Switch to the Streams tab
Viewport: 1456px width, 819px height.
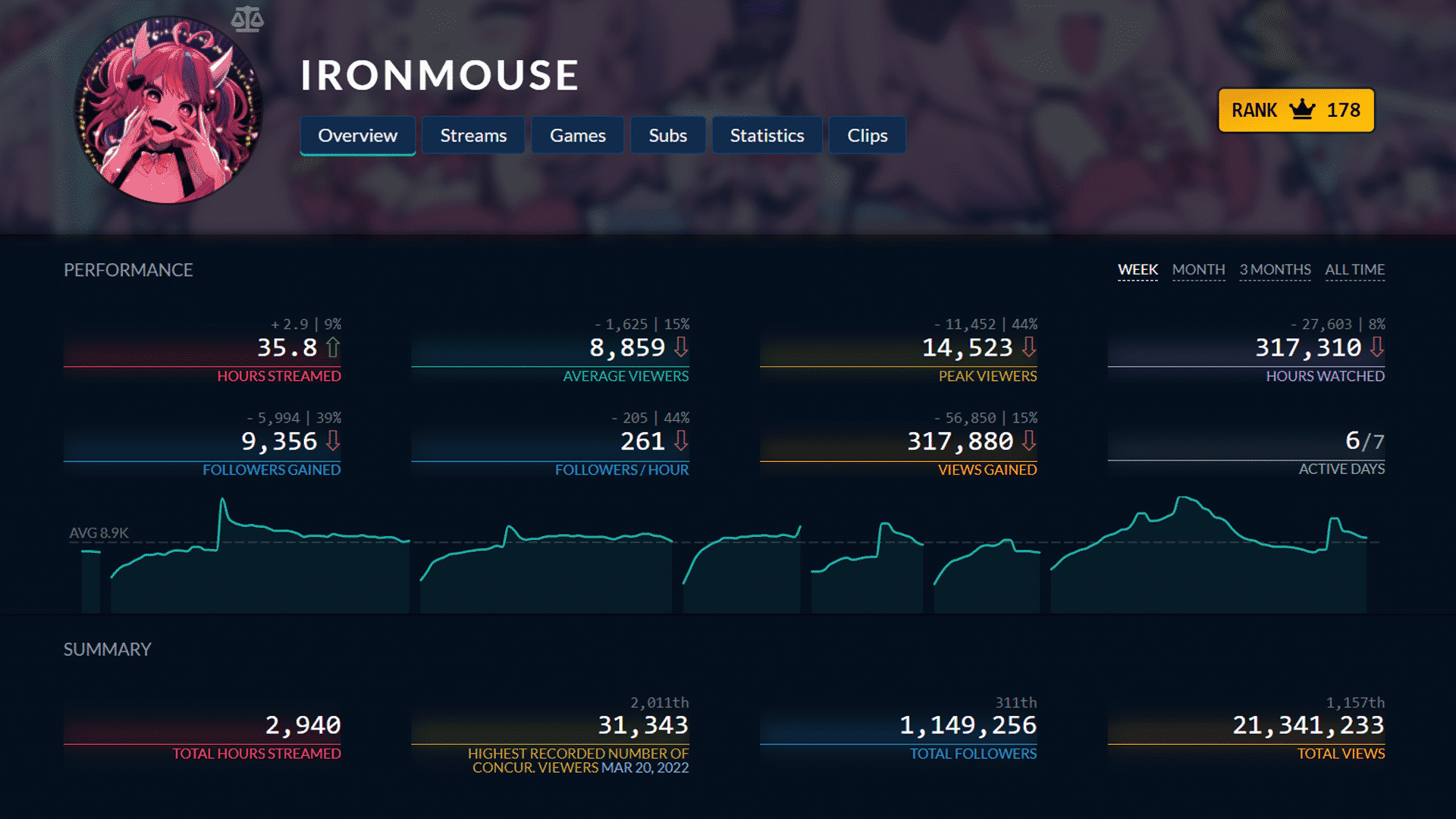tap(473, 136)
